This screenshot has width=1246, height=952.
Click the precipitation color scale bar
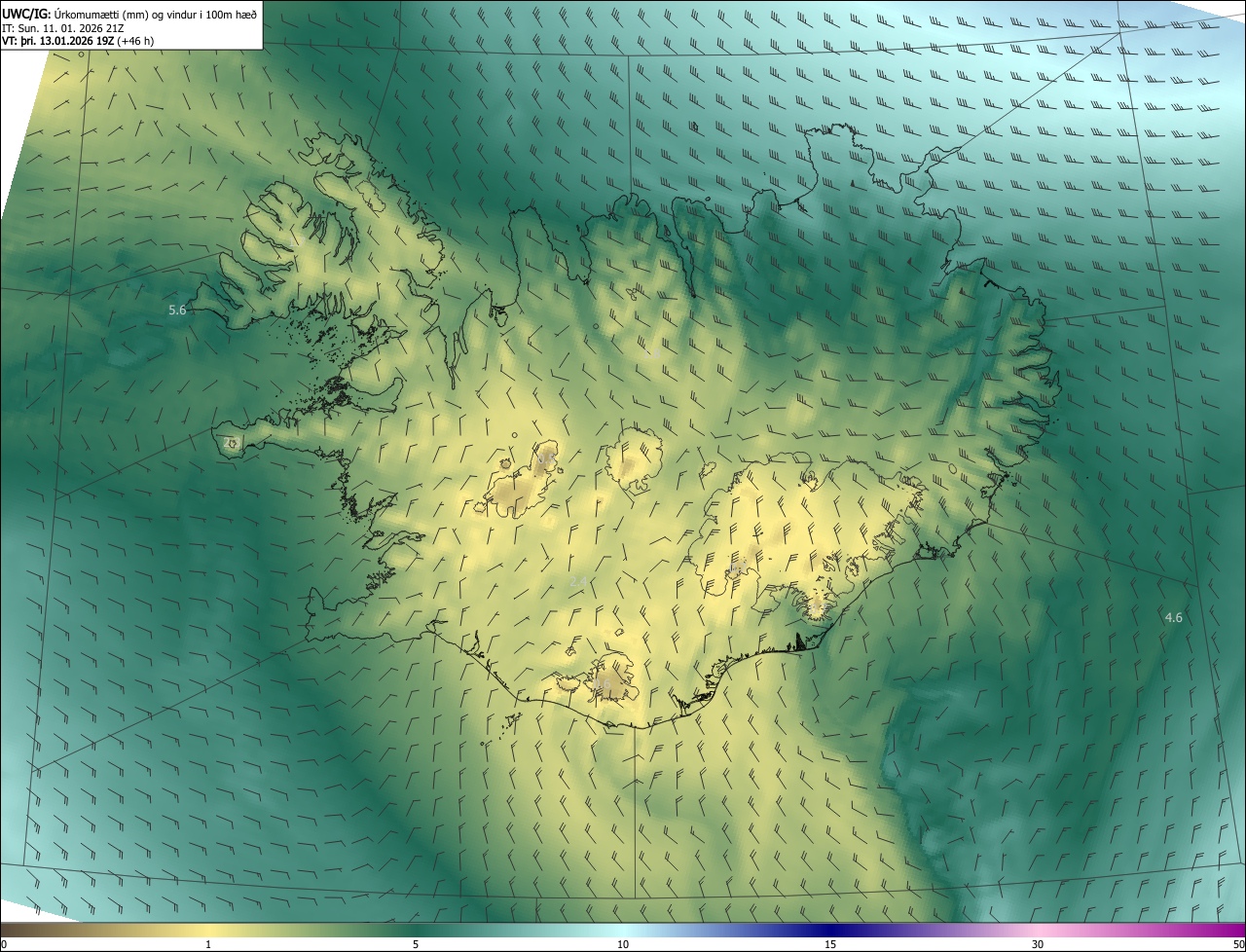coord(623,930)
